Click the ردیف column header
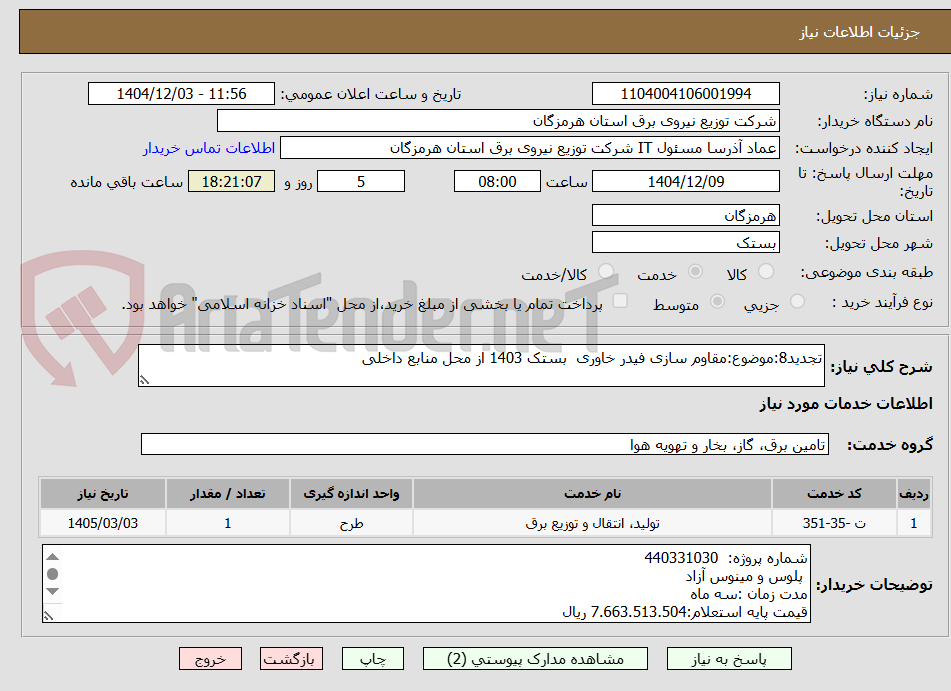 (x=914, y=494)
